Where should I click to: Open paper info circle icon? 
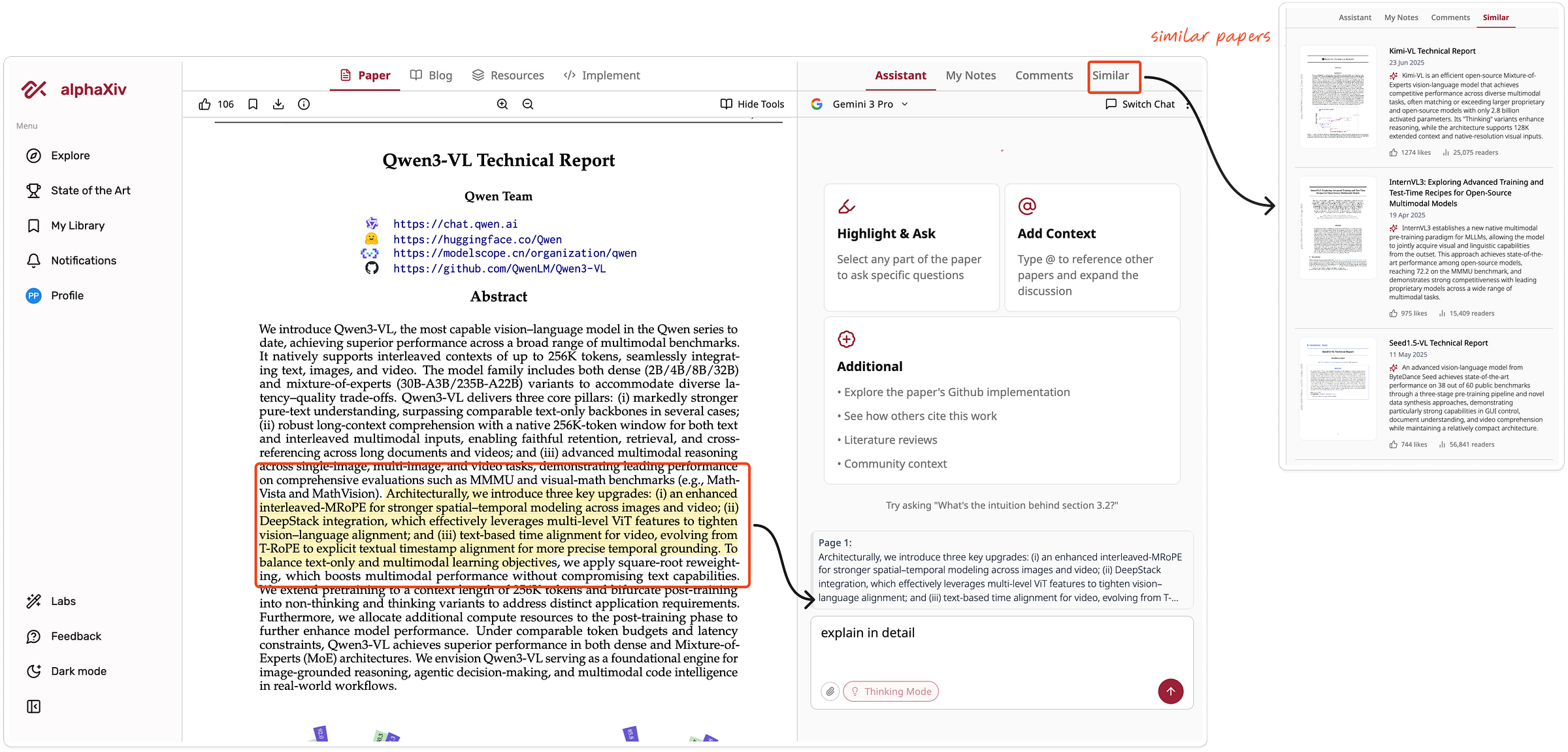(x=304, y=105)
